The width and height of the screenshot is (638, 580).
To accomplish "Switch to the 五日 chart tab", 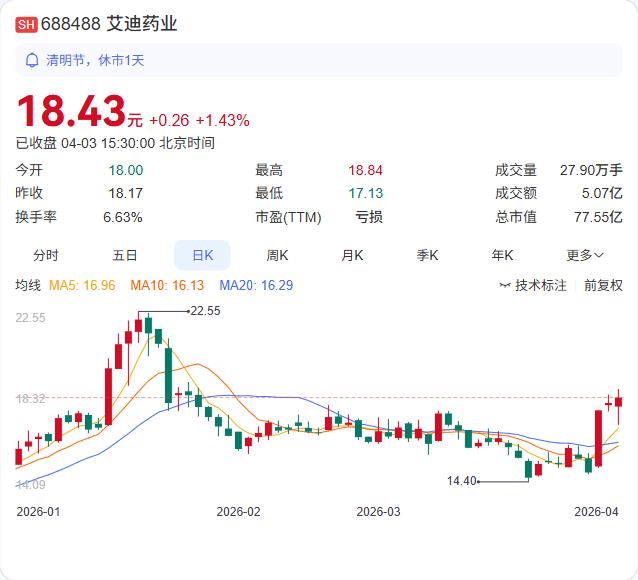I will 125,256.
